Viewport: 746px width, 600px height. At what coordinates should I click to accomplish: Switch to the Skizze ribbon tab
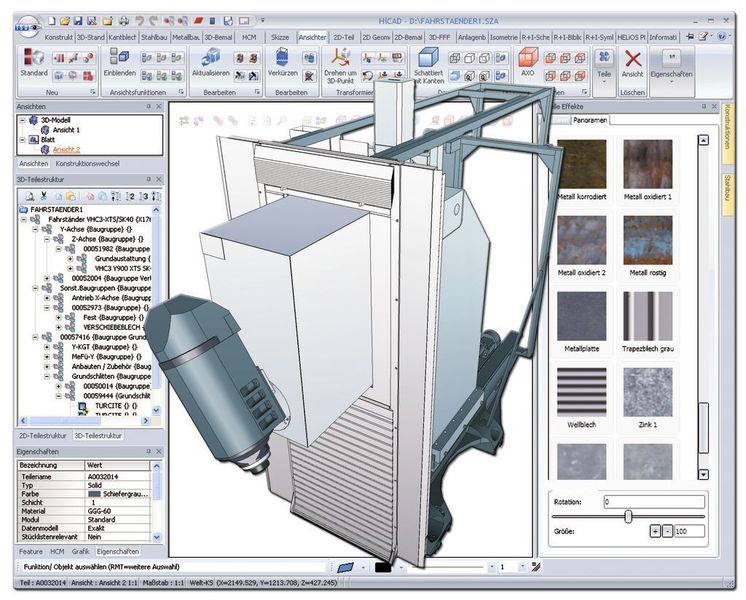coord(280,37)
